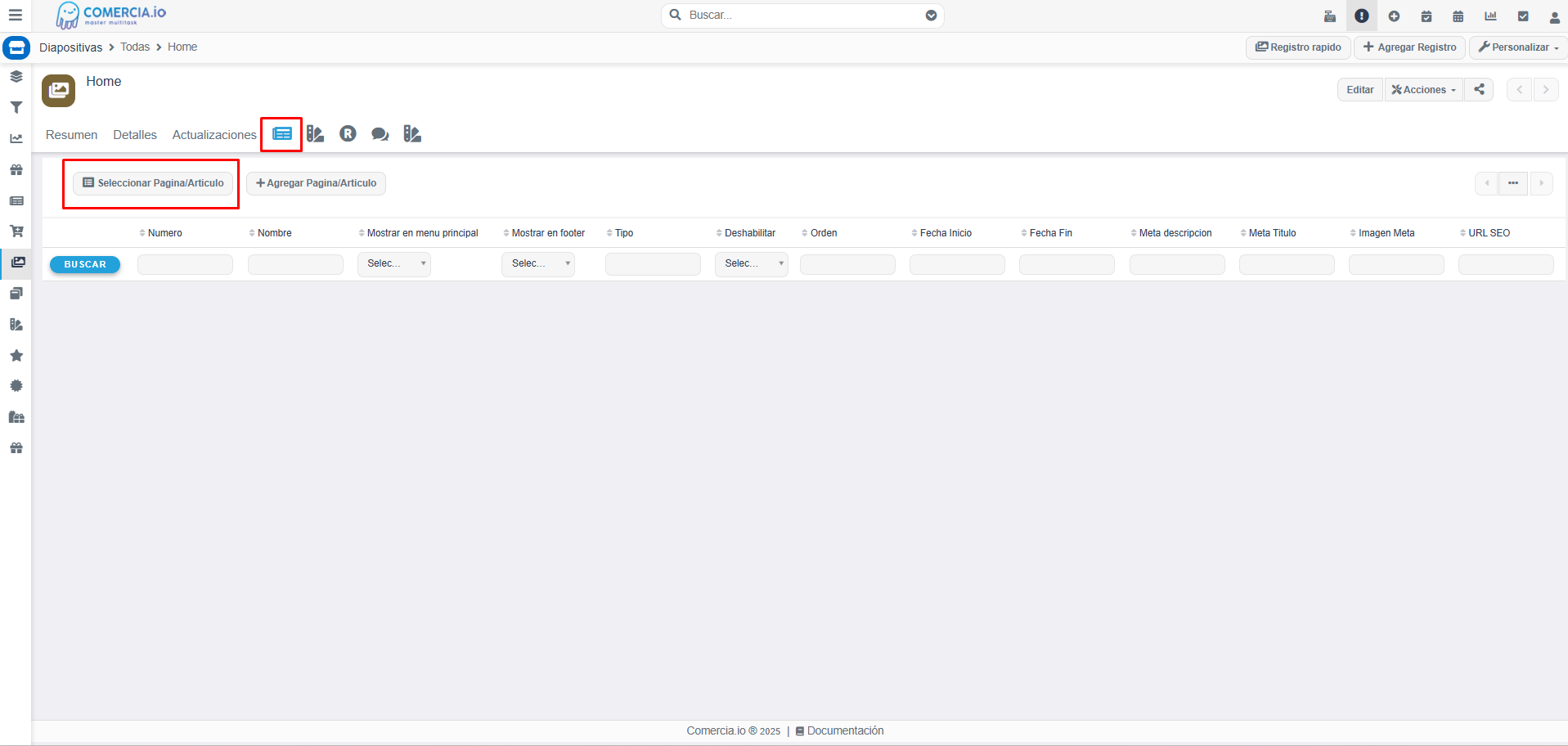Open the filter funnel sidebar icon

(x=16, y=107)
